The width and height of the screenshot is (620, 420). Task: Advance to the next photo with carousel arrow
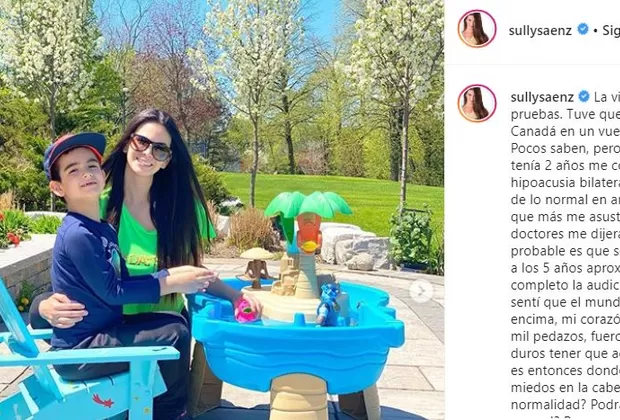(x=421, y=291)
